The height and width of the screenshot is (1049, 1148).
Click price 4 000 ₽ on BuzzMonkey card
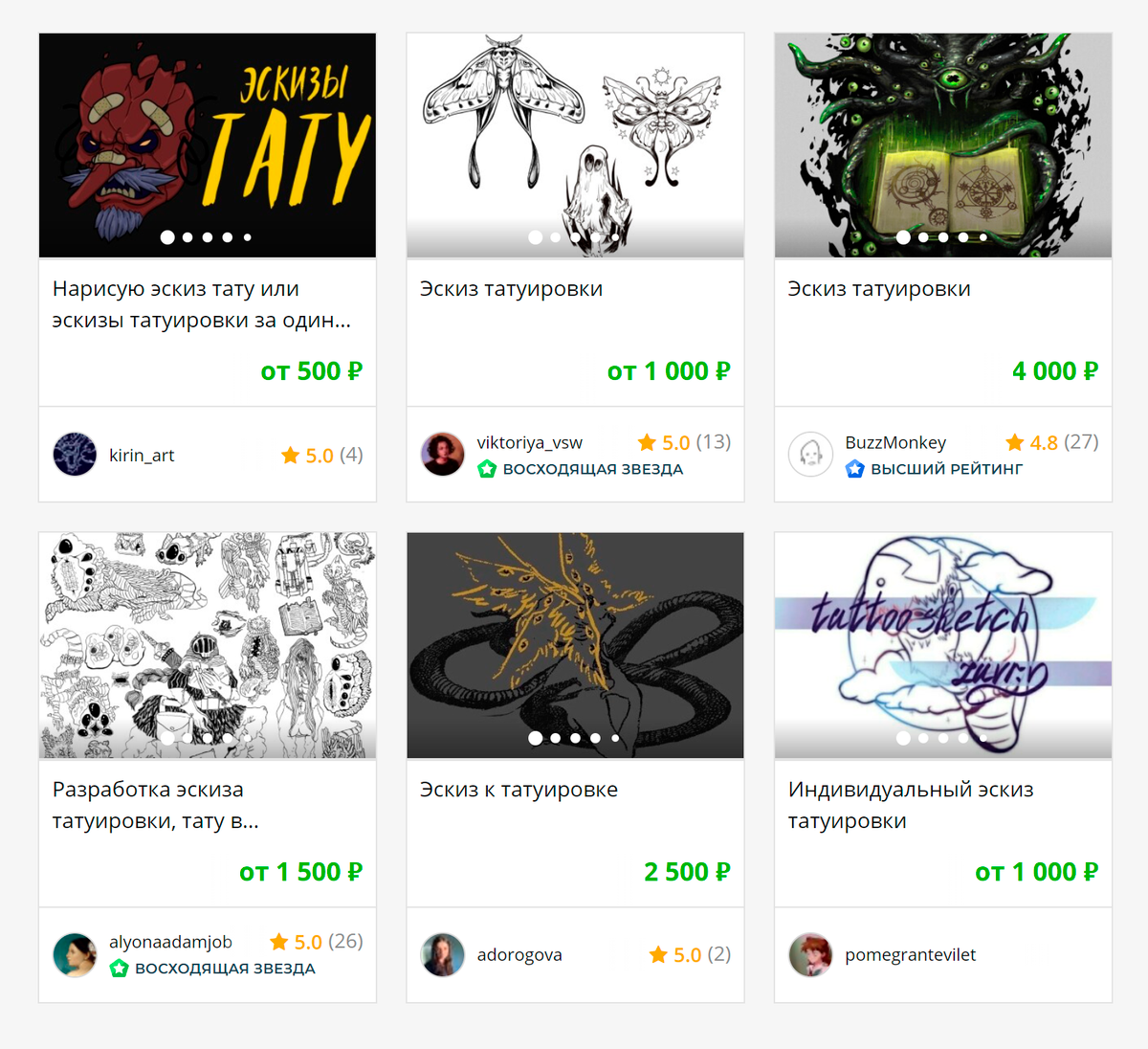(x=1055, y=371)
